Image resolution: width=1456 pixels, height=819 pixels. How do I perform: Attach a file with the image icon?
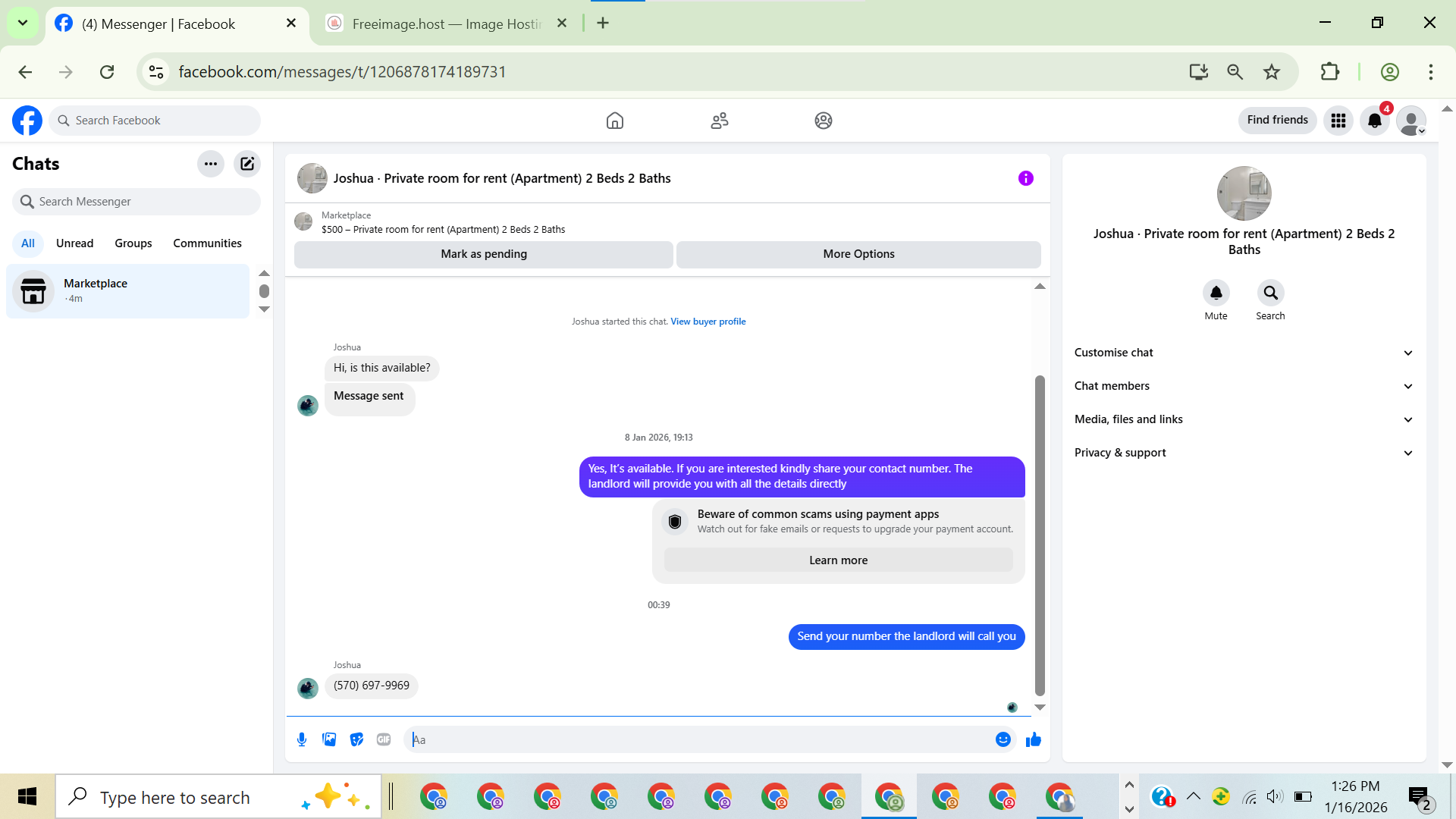point(329,739)
